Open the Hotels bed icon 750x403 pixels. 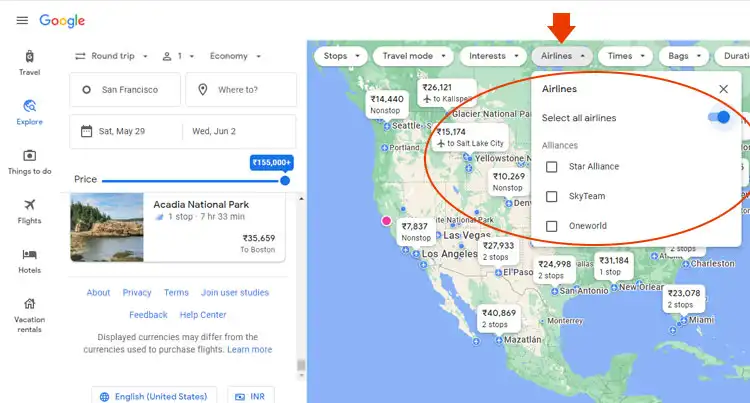[30, 254]
